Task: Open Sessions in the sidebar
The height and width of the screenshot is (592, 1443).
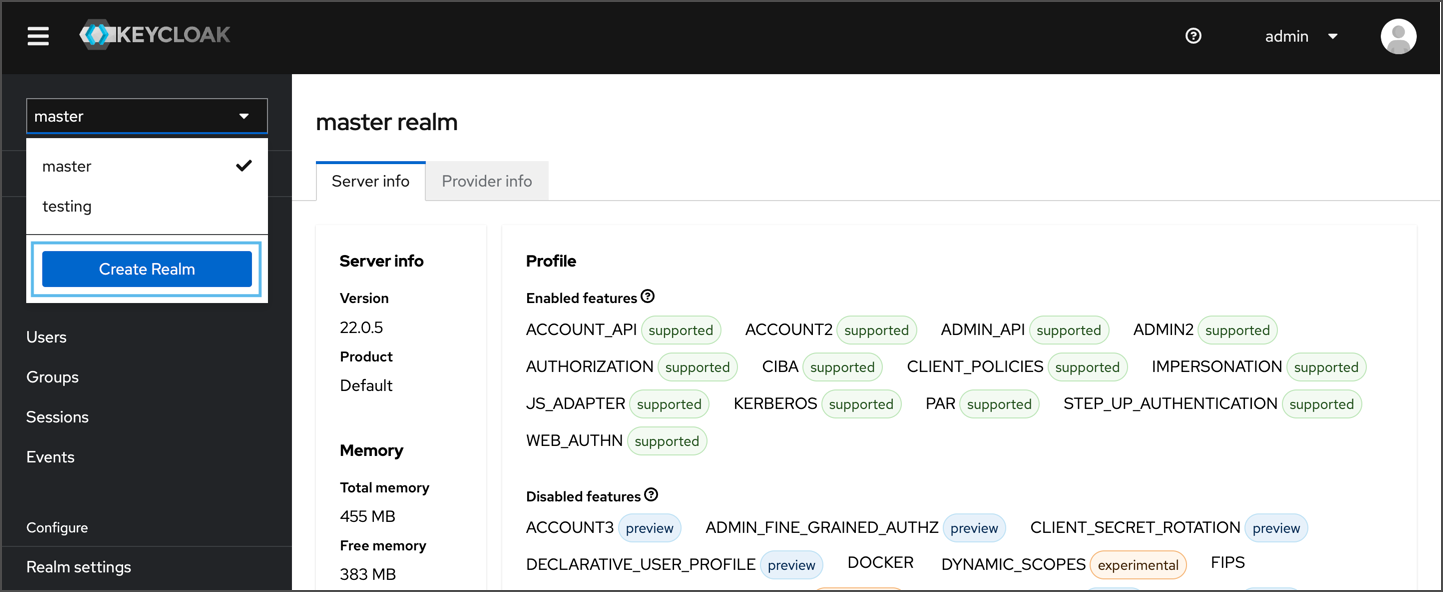Action: 57,417
